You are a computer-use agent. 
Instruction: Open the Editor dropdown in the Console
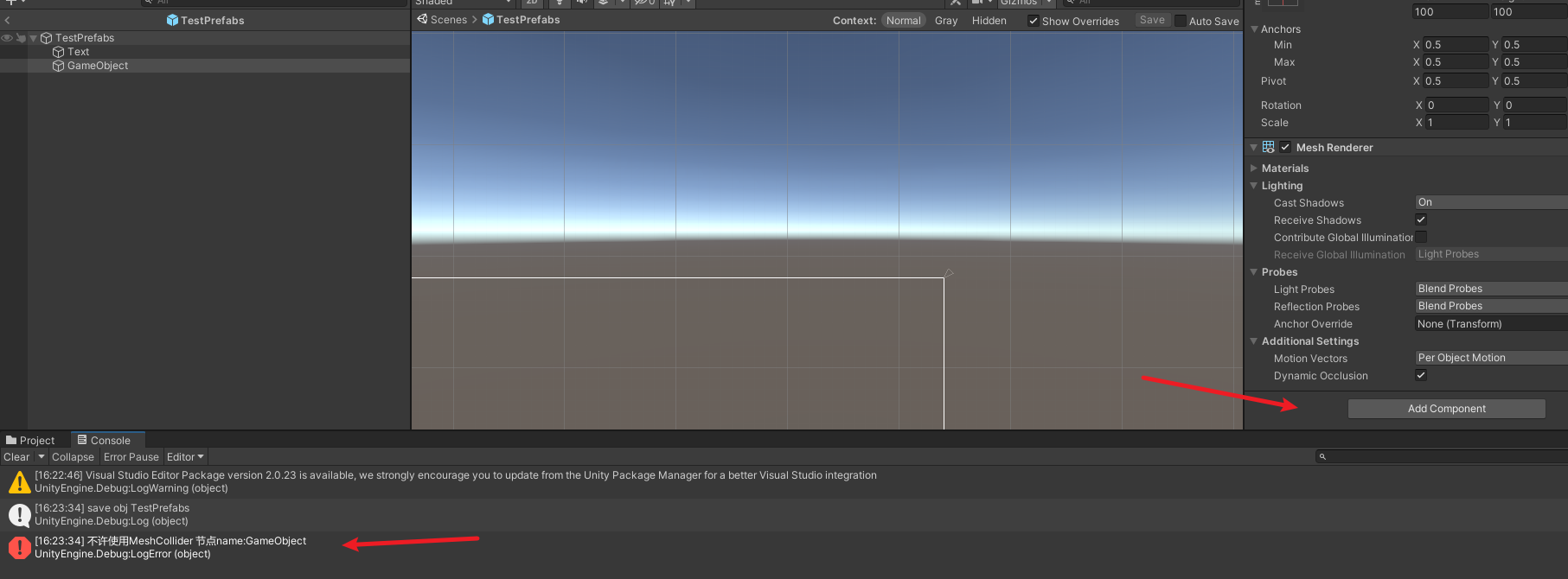point(185,457)
